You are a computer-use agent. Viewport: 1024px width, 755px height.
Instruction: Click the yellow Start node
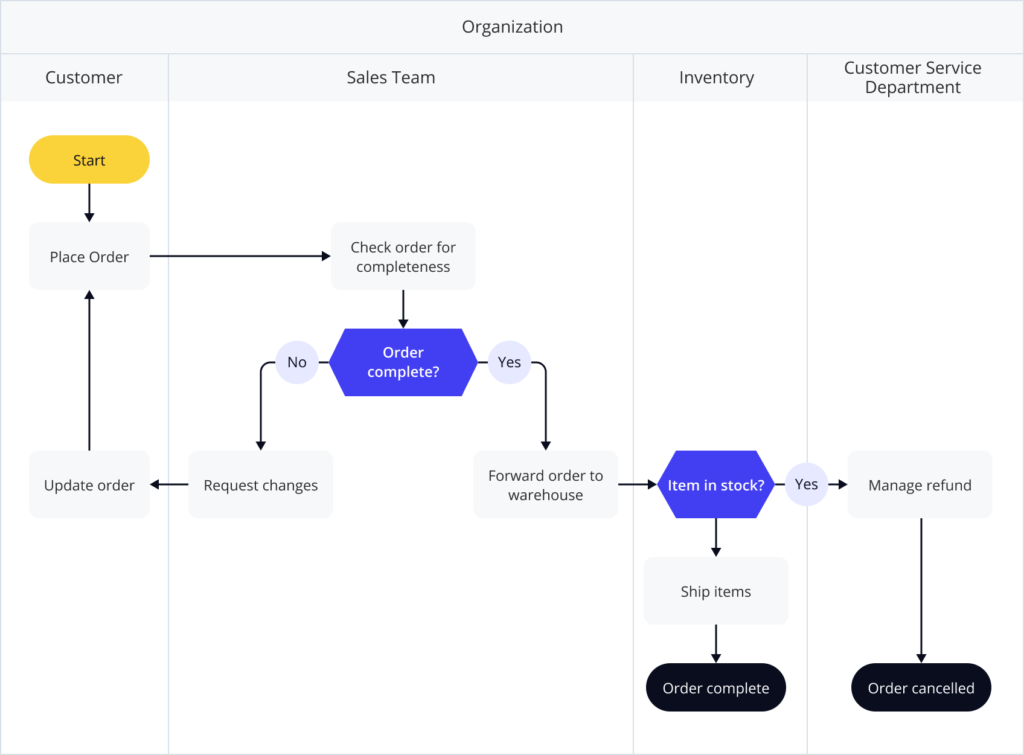(89, 160)
